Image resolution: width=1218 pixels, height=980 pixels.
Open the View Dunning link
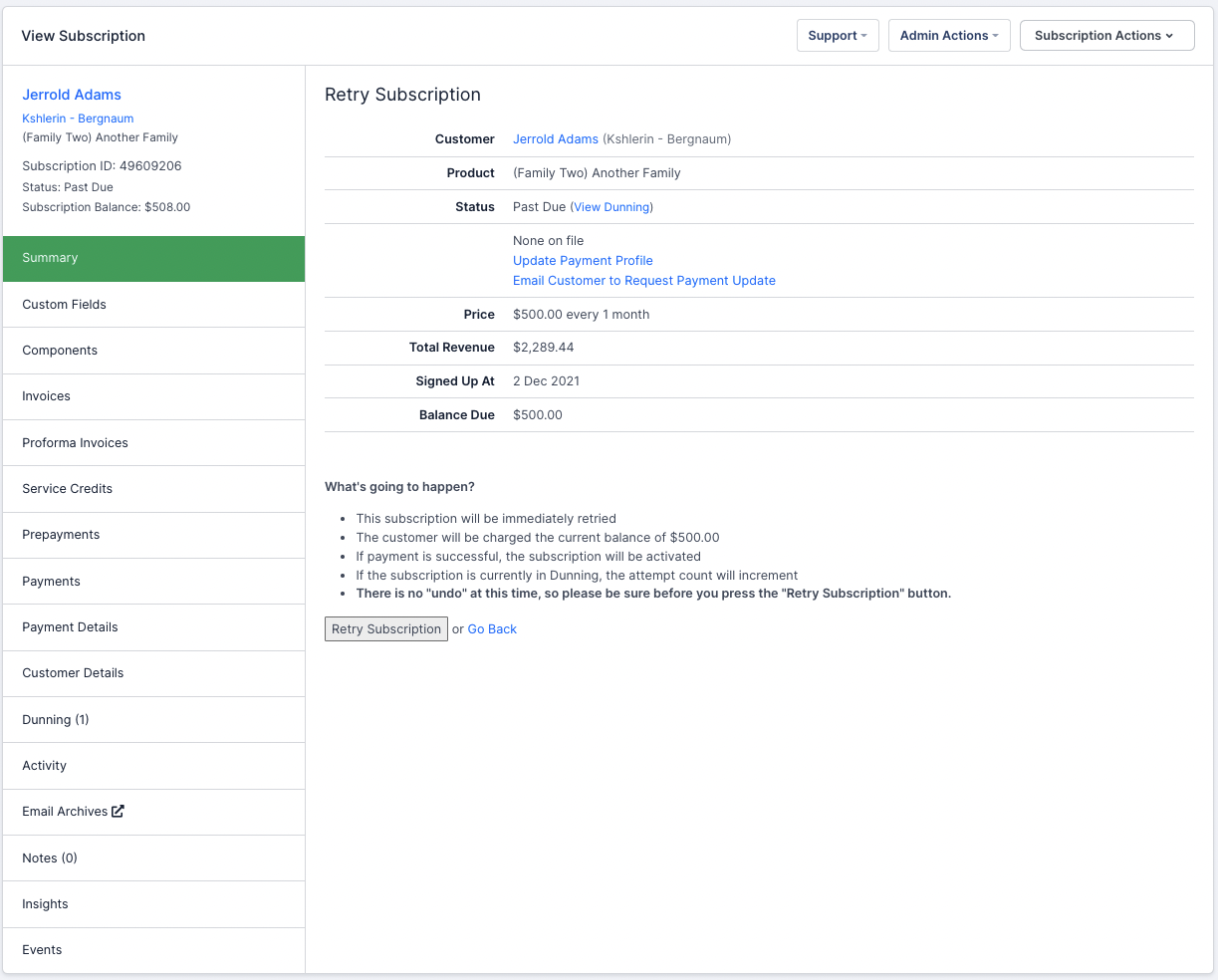pos(611,207)
